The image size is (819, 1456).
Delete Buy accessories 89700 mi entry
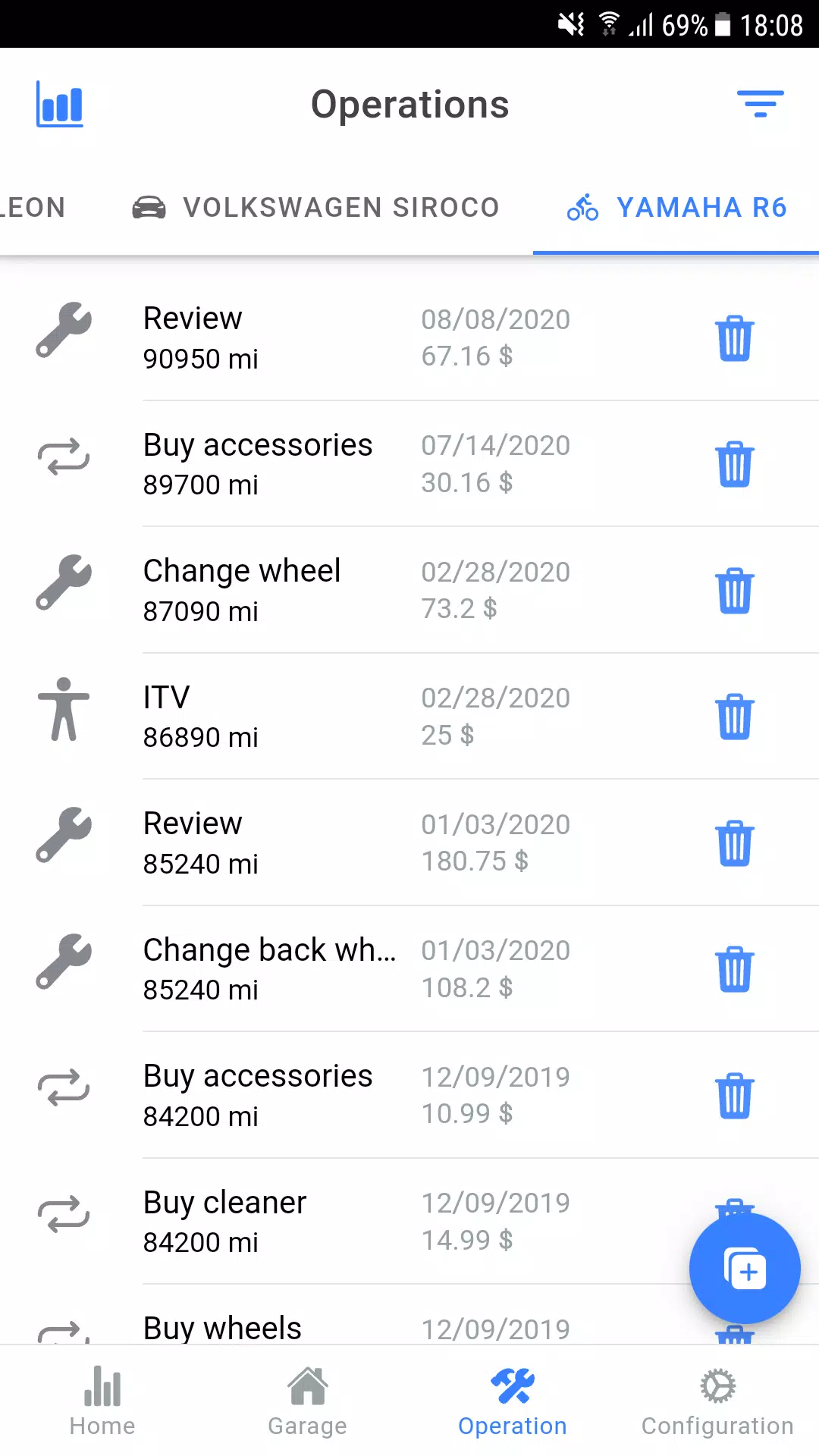(x=735, y=464)
